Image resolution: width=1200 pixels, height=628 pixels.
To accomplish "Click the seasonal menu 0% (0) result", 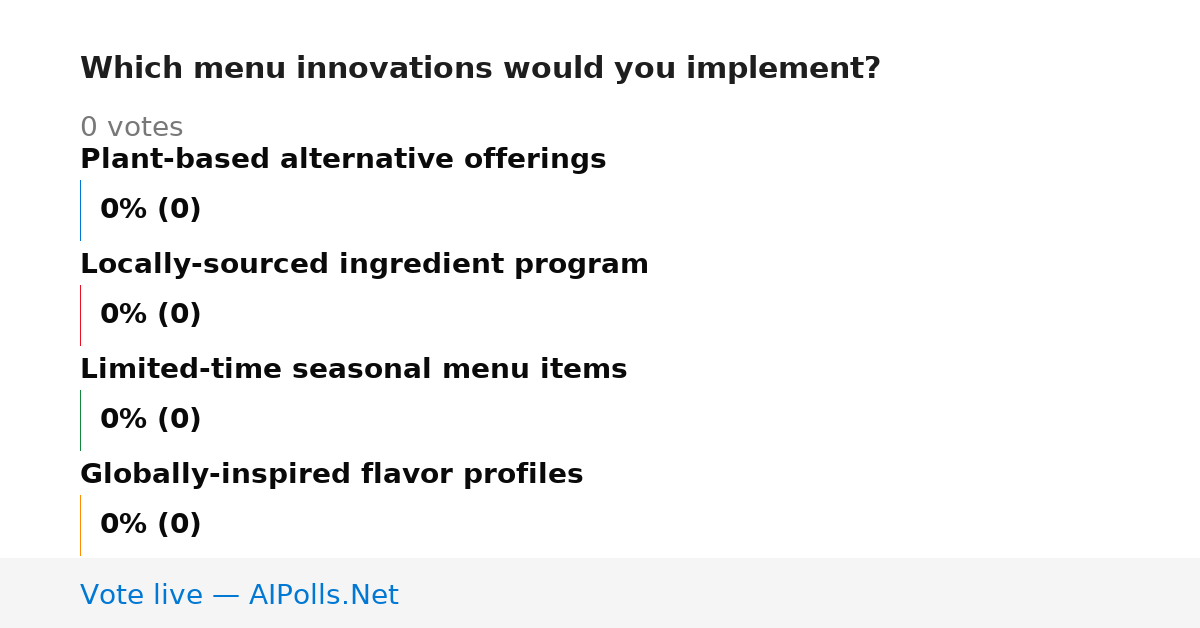I will (x=150, y=420).
